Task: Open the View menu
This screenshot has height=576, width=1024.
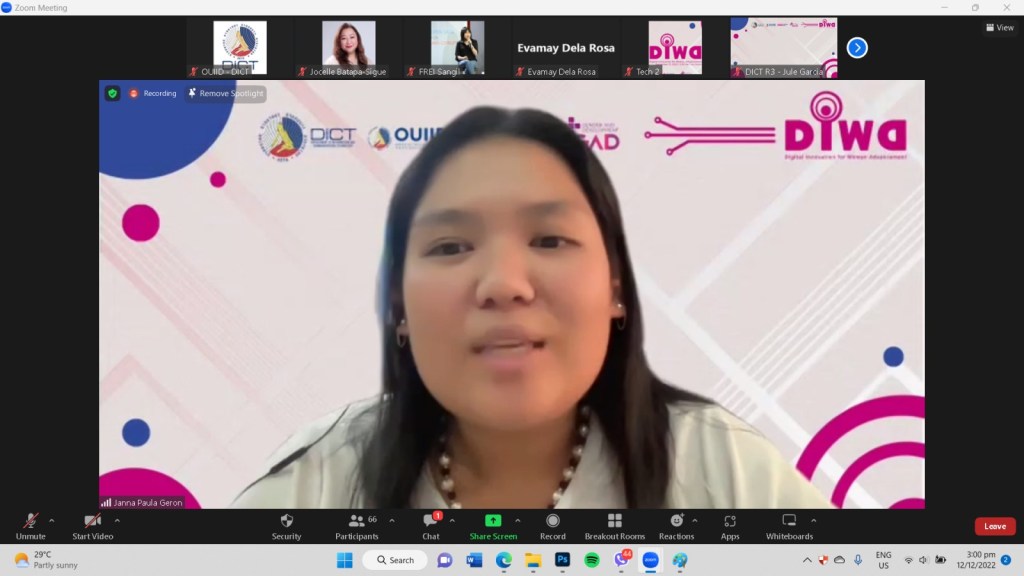Action: pyautogui.click(x=999, y=28)
